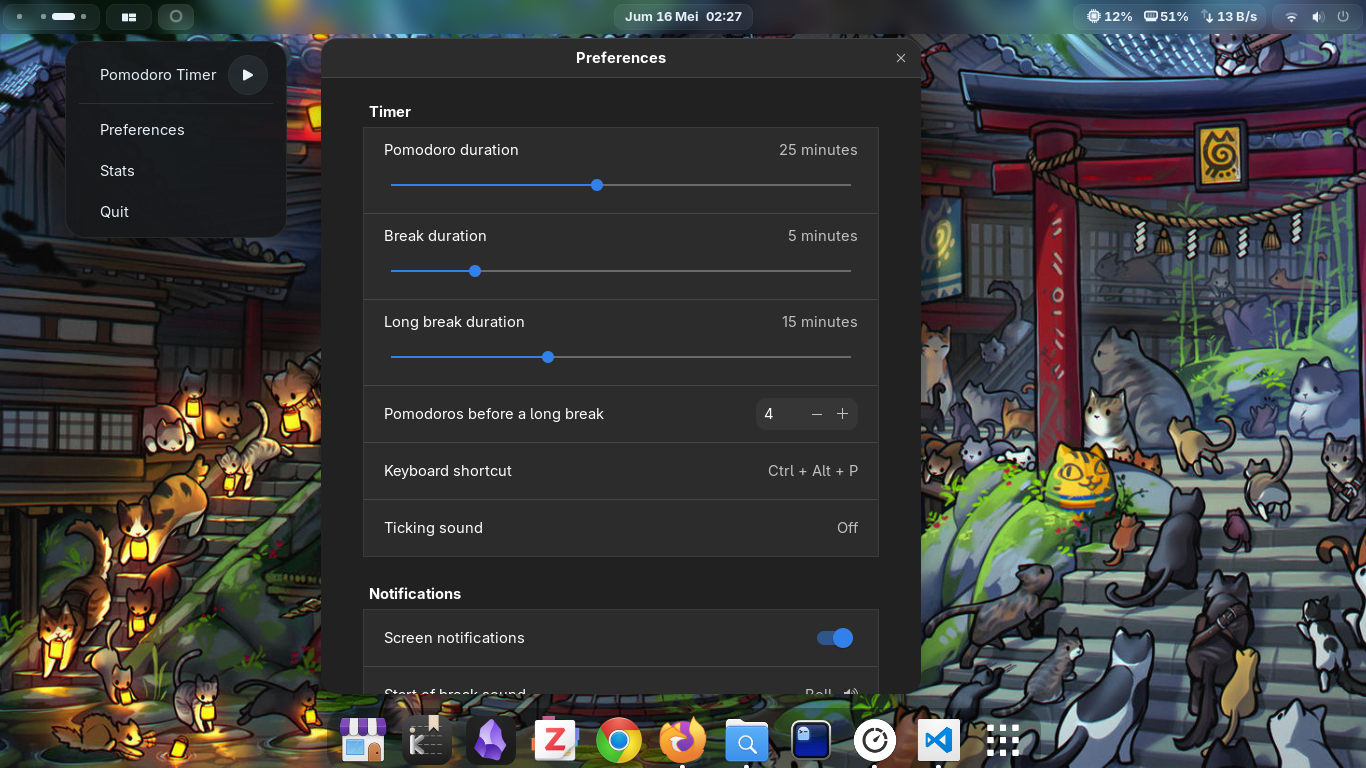Open Google Chrome from the dock

click(619, 741)
